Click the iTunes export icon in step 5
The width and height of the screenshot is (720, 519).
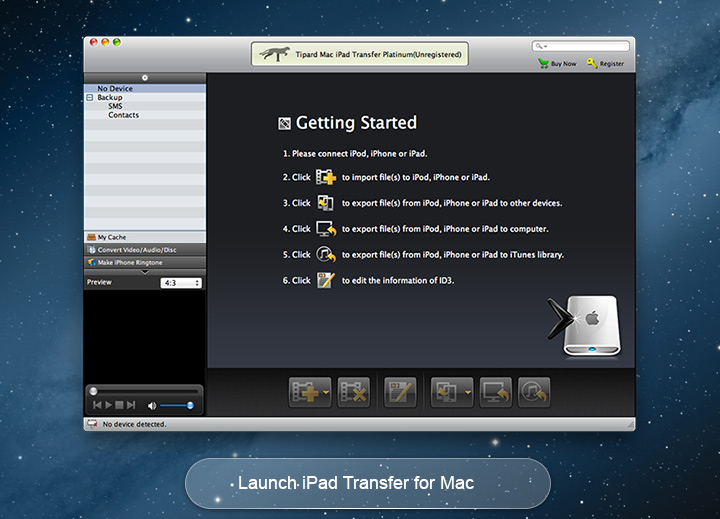[x=326, y=254]
